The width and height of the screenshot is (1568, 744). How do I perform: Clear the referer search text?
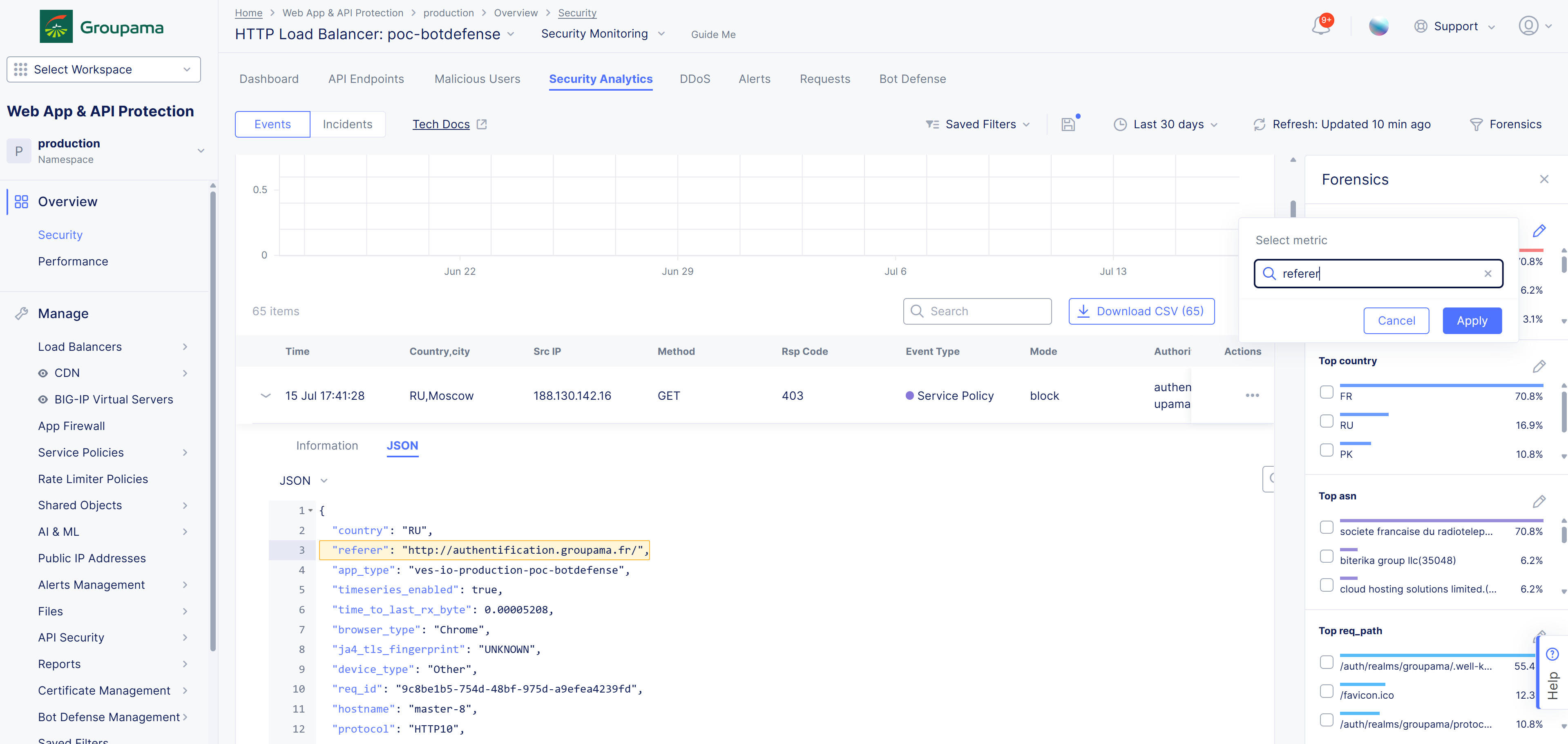coord(1488,274)
